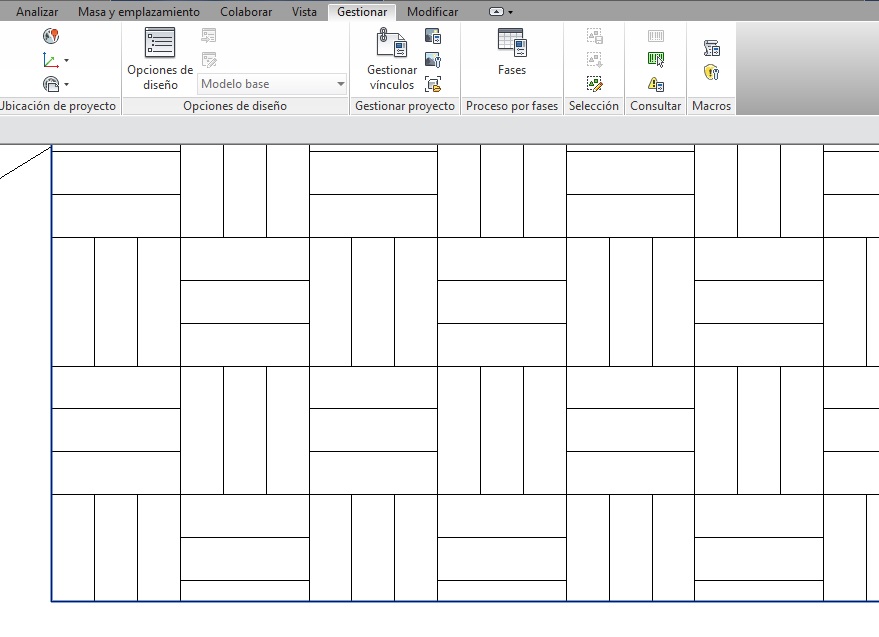Switch to the Colaborar tab
Viewport: 879px width, 637px height.
245,12
